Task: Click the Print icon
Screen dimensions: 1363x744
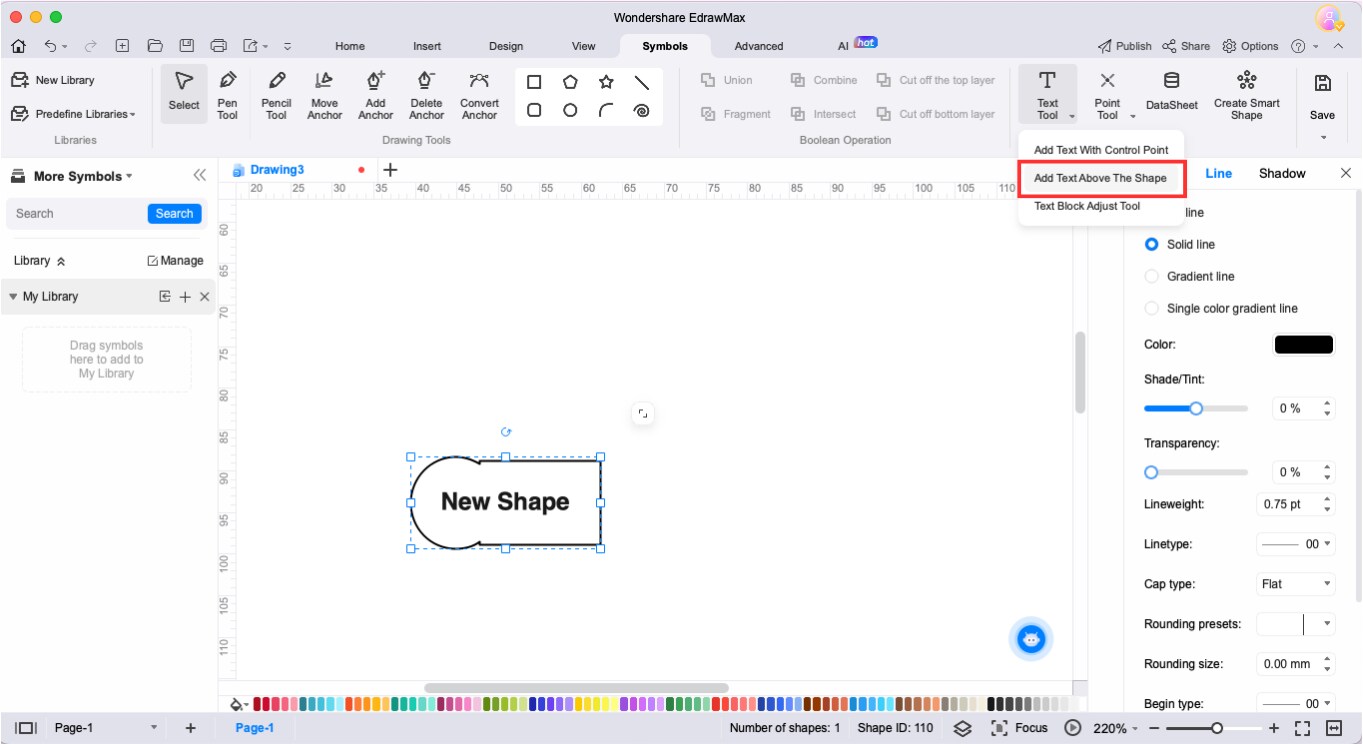Action: (219, 46)
